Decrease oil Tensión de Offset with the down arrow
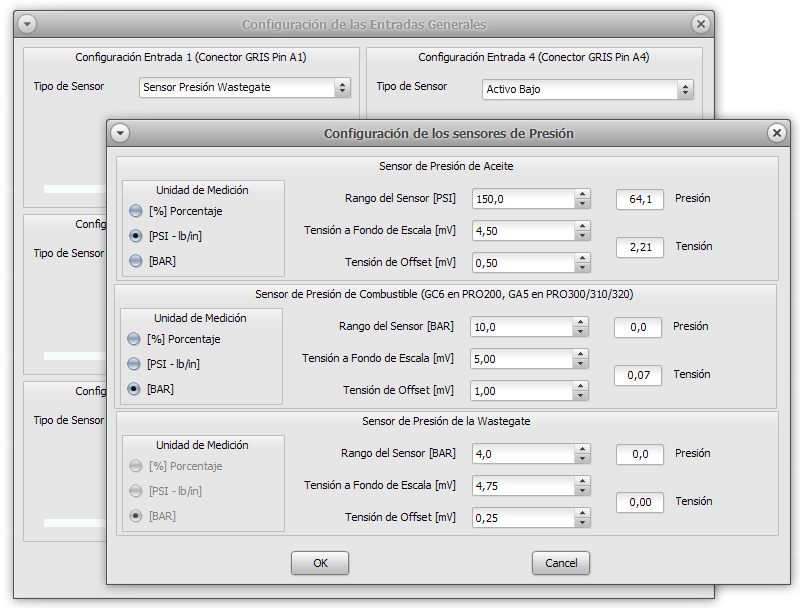 click(x=582, y=267)
